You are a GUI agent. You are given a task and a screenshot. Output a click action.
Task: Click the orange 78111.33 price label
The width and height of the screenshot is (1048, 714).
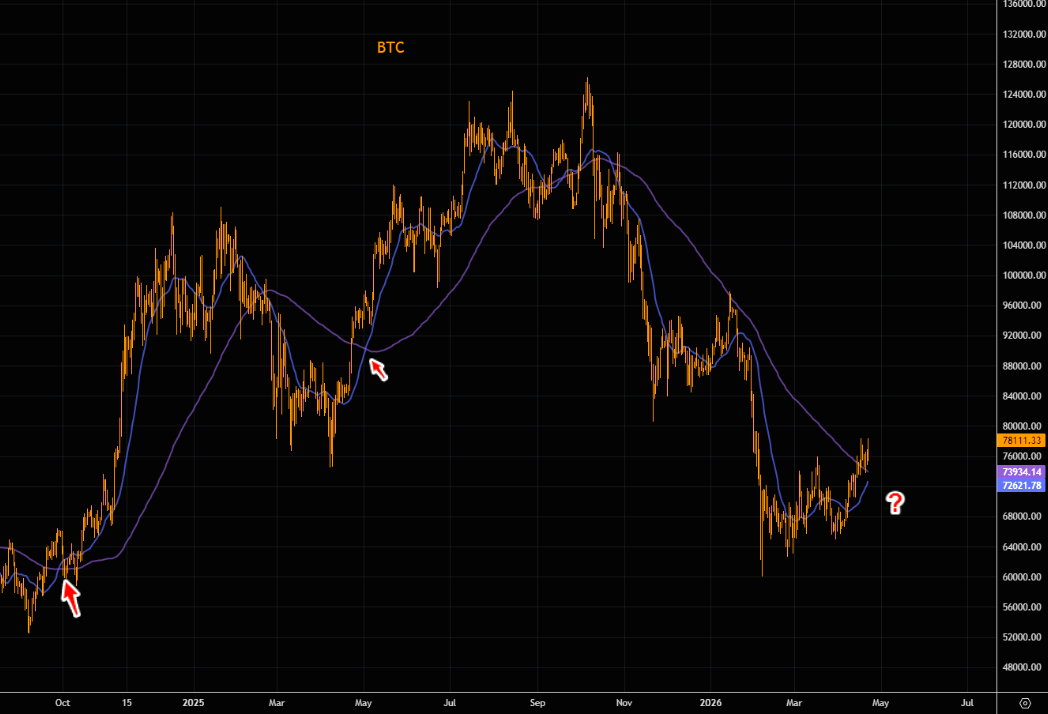1021,440
